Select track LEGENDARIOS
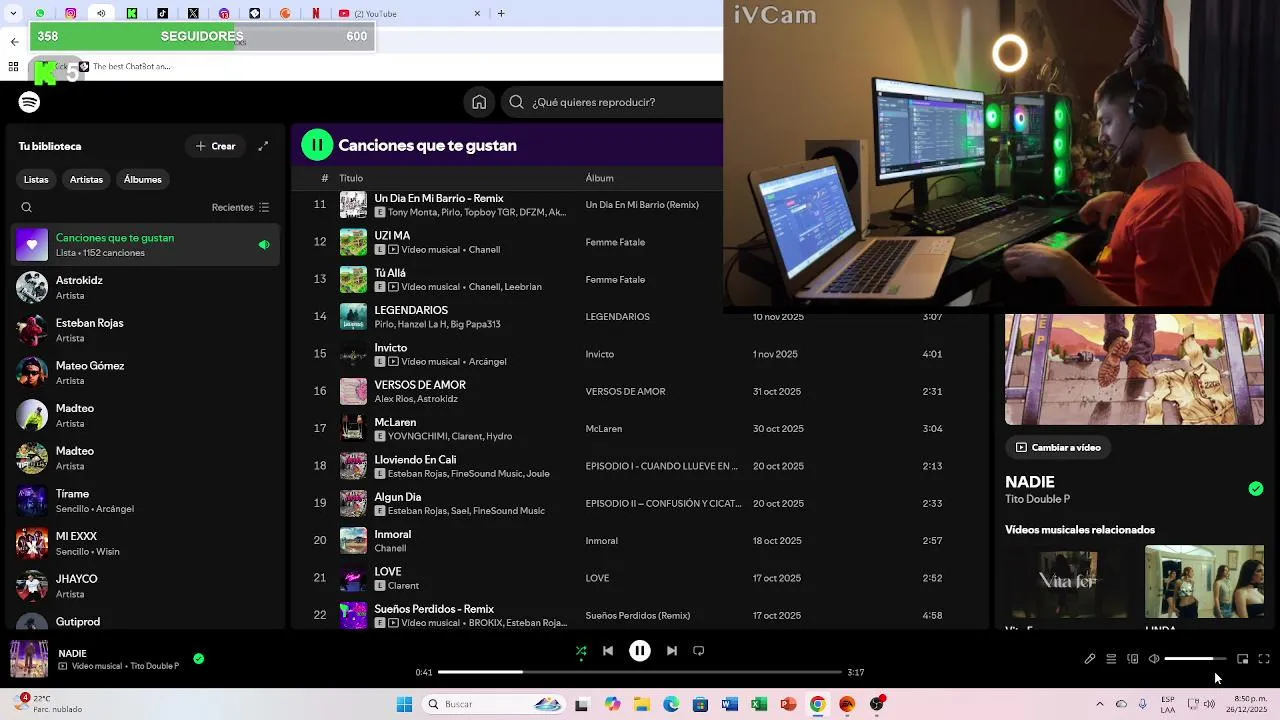1280x720 pixels. [411, 311]
